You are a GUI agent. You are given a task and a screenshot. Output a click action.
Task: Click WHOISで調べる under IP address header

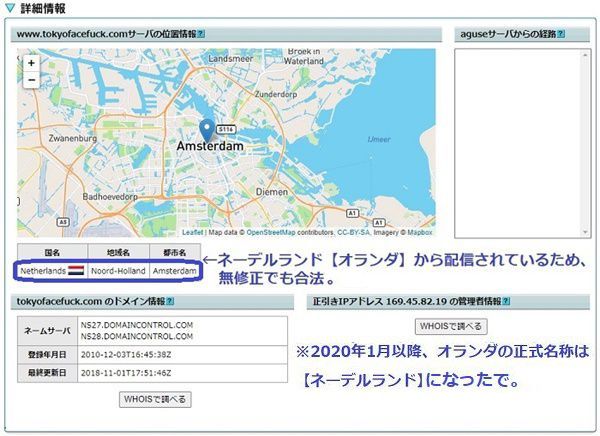point(451,326)
